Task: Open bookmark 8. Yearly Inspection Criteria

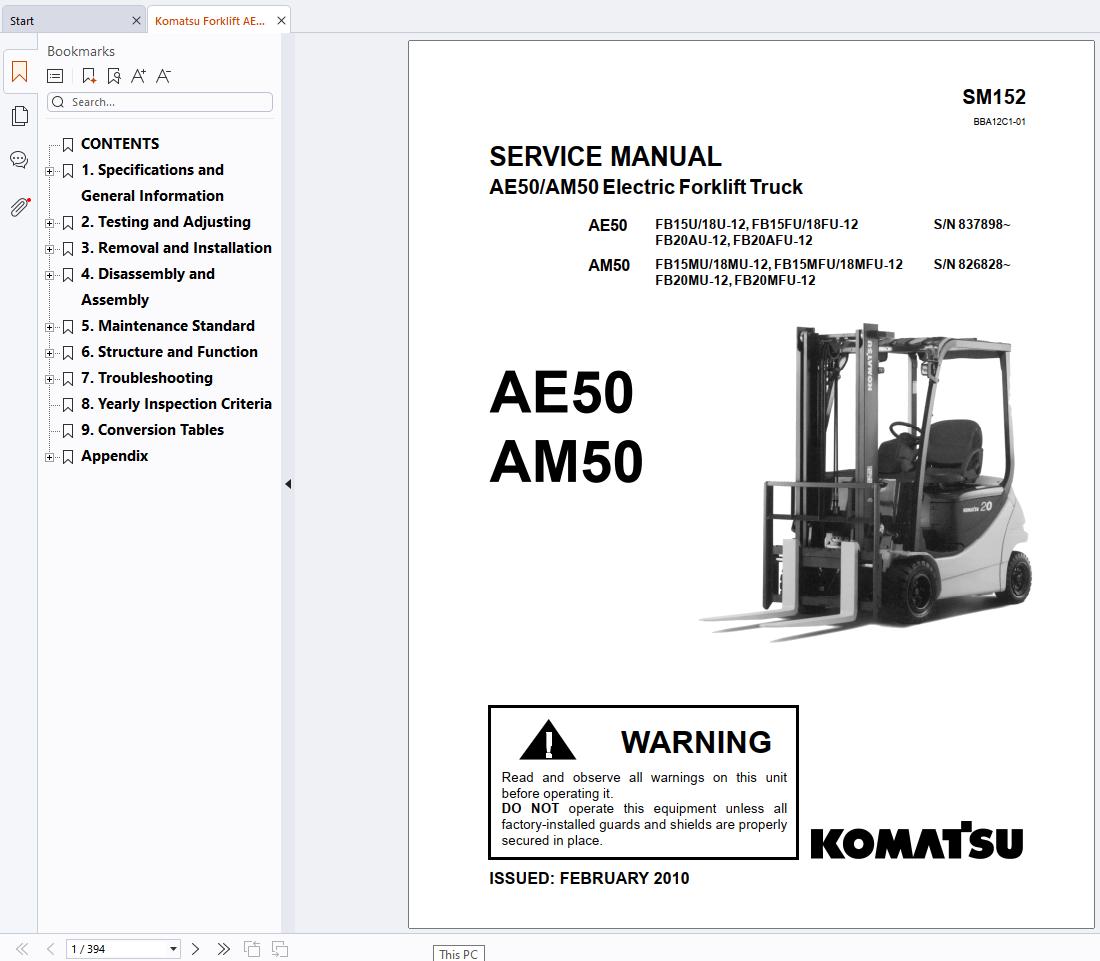Action: (176, 403)
